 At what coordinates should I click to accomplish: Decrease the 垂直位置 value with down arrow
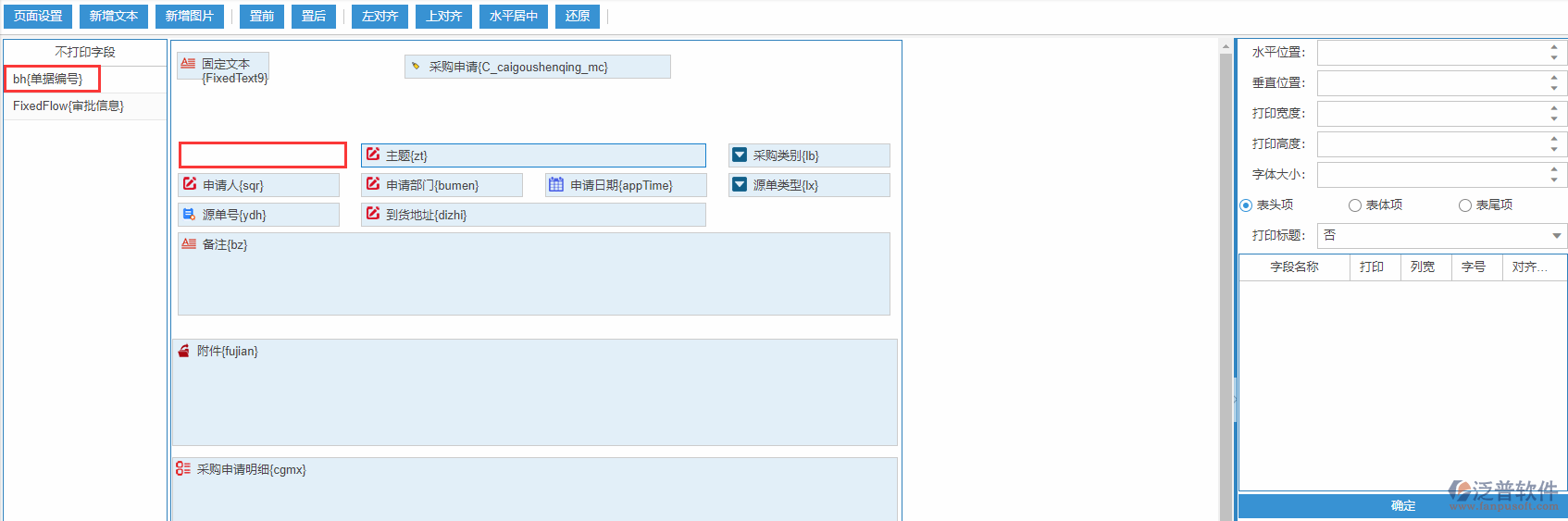pyautogui.click(x=1554, y=88)
